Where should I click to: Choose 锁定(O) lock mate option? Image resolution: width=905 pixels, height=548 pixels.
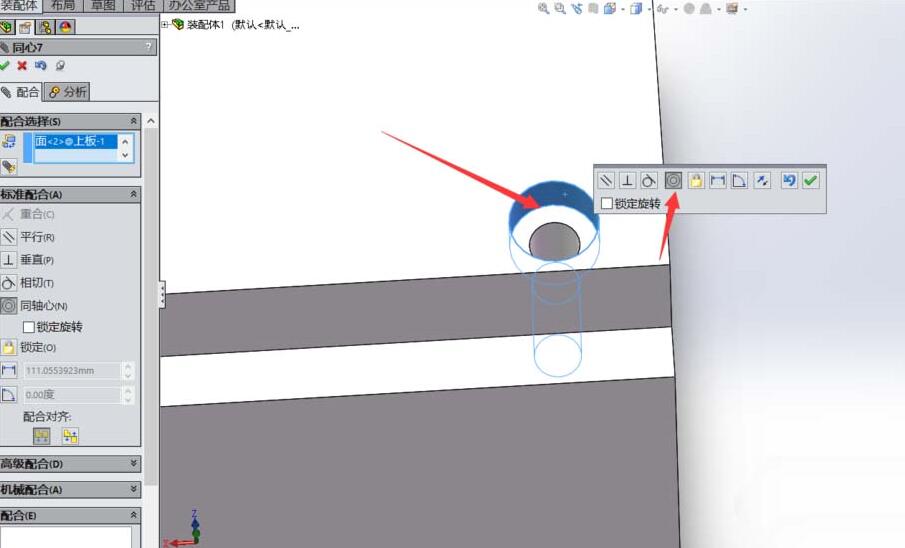[38, 347]
